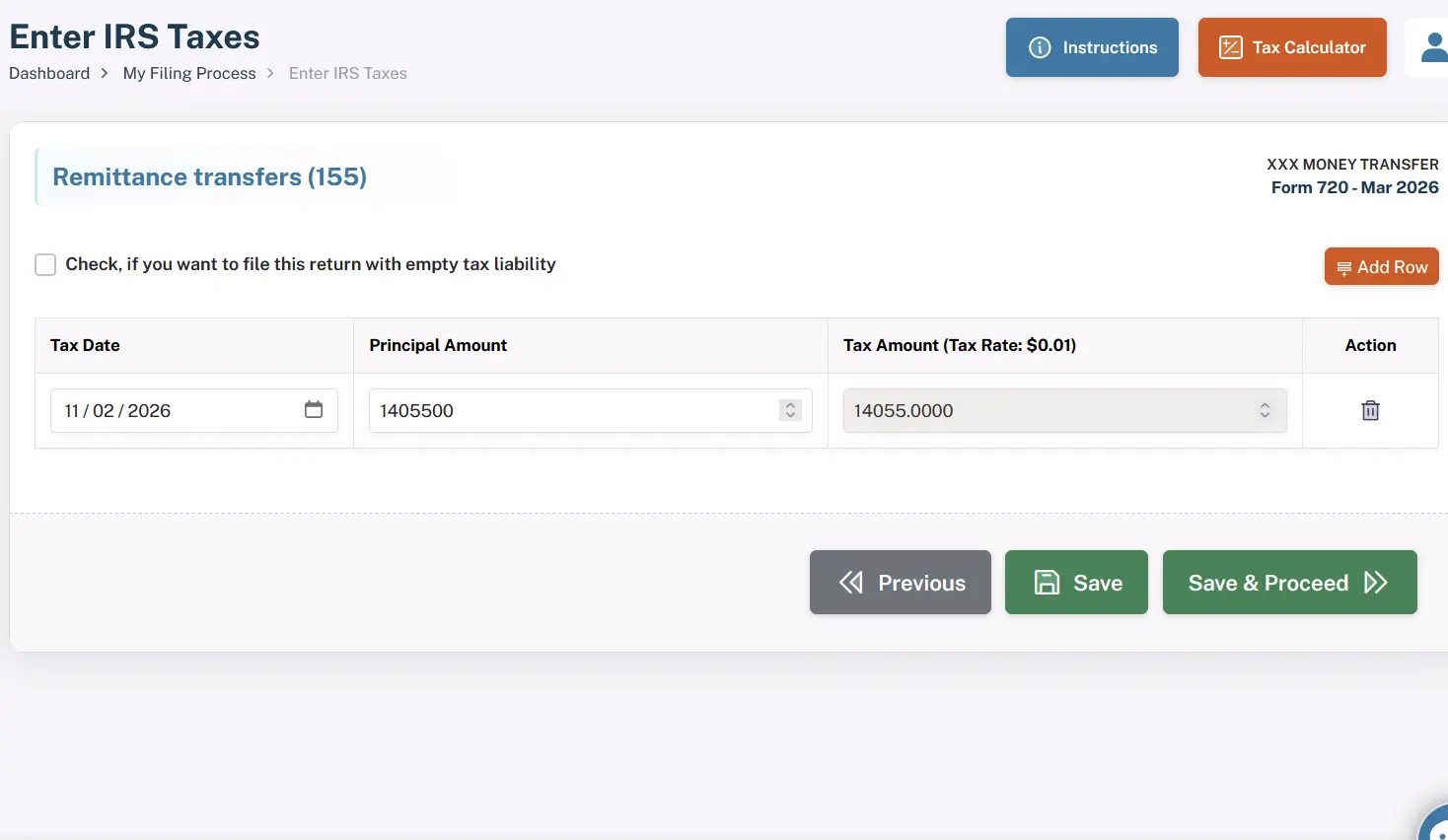Click the Save button
1448x840 pixels.
pyautogui.click(x=1076, y=583)
